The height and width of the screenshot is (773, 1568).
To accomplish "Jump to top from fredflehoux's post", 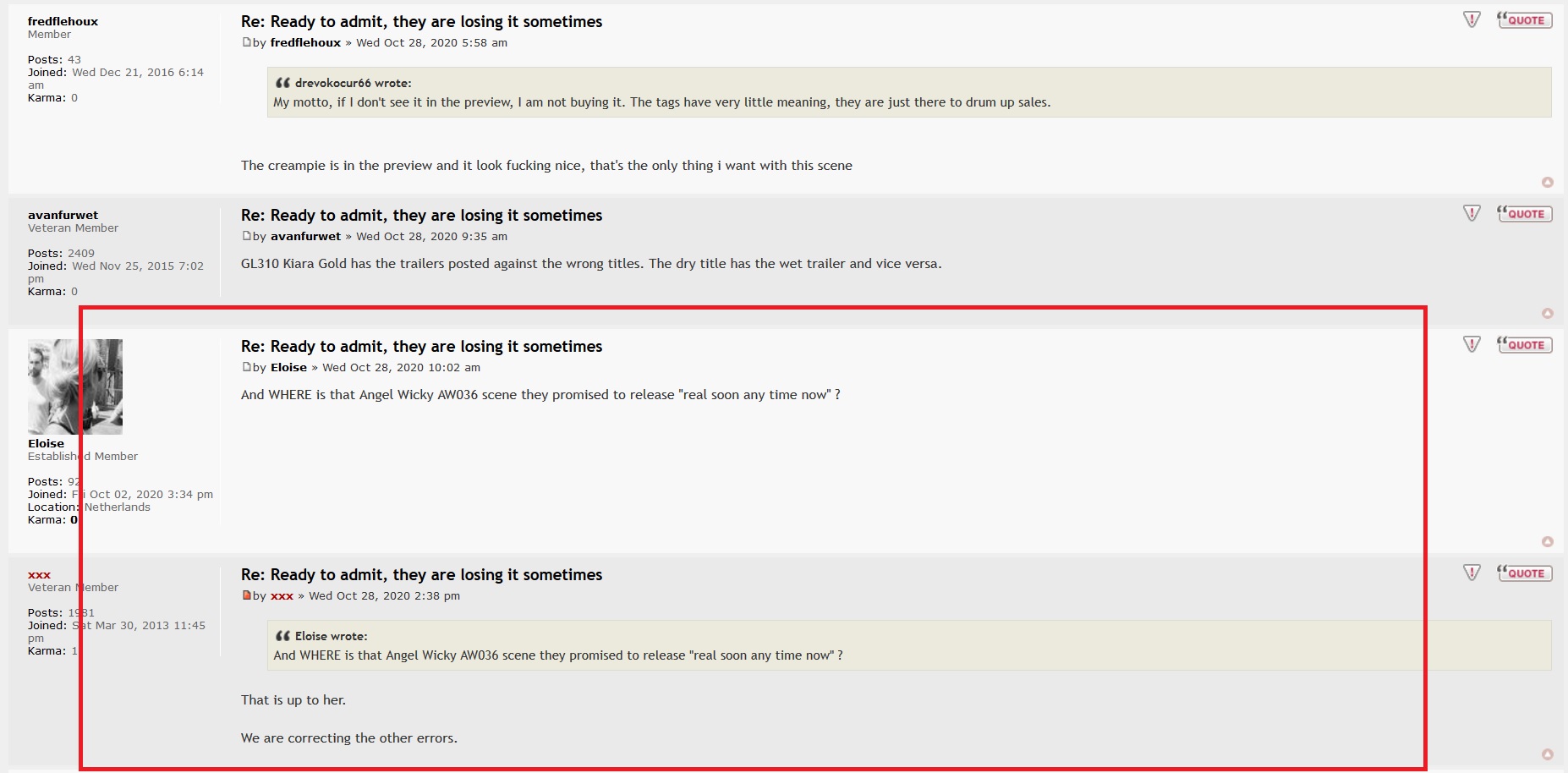I will (1547, 183).
